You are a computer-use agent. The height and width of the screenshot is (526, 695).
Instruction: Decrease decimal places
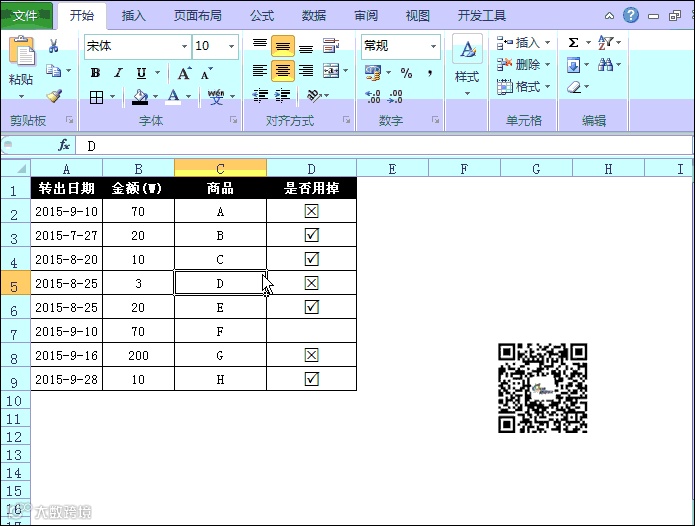tap(395, 96)
